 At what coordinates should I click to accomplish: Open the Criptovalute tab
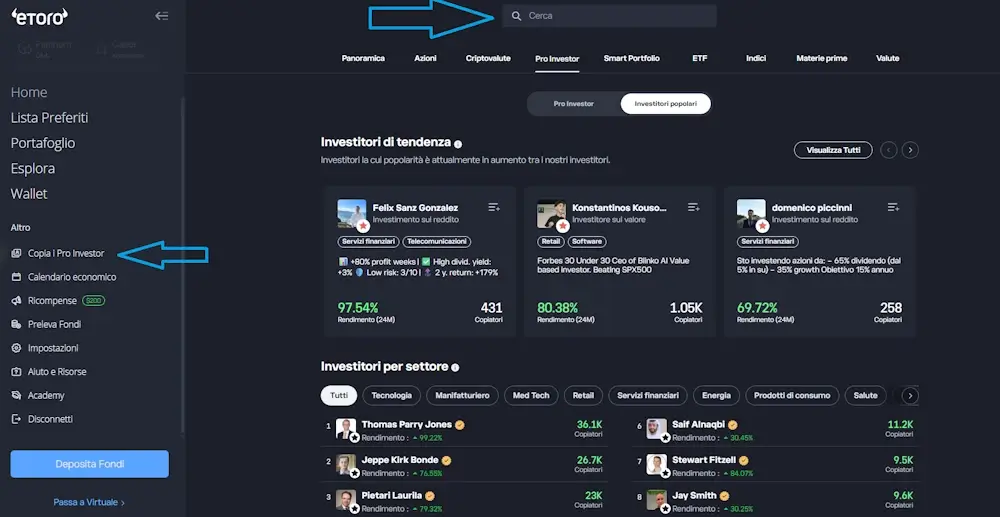(488, 59)
